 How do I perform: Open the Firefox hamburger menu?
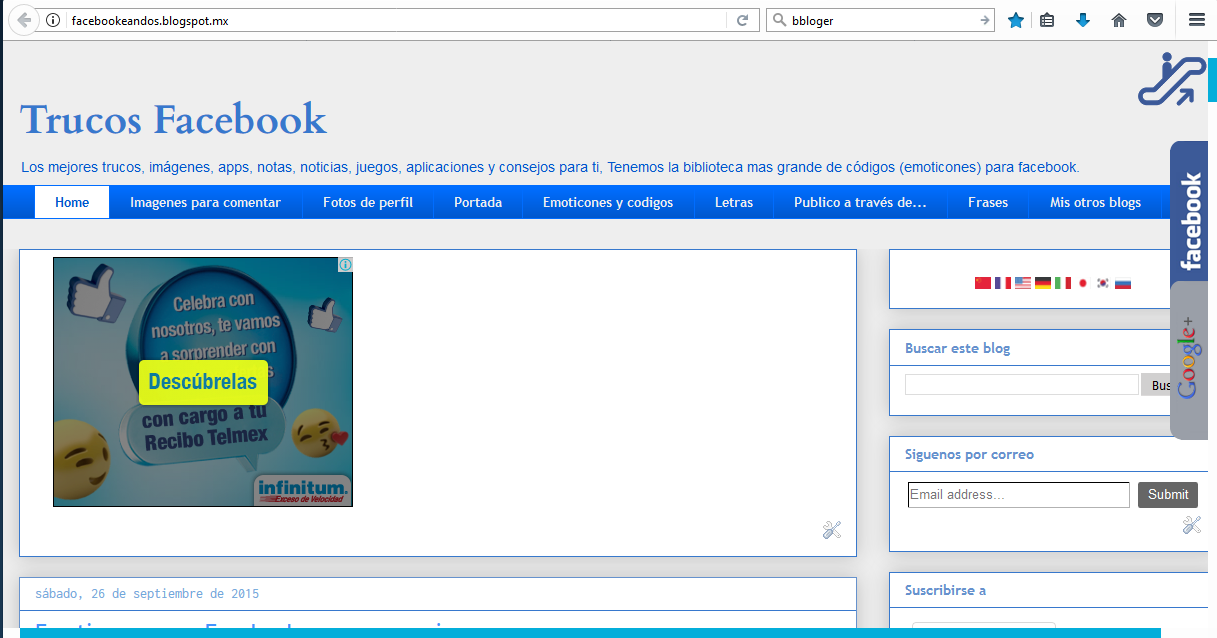(1197, 20)
